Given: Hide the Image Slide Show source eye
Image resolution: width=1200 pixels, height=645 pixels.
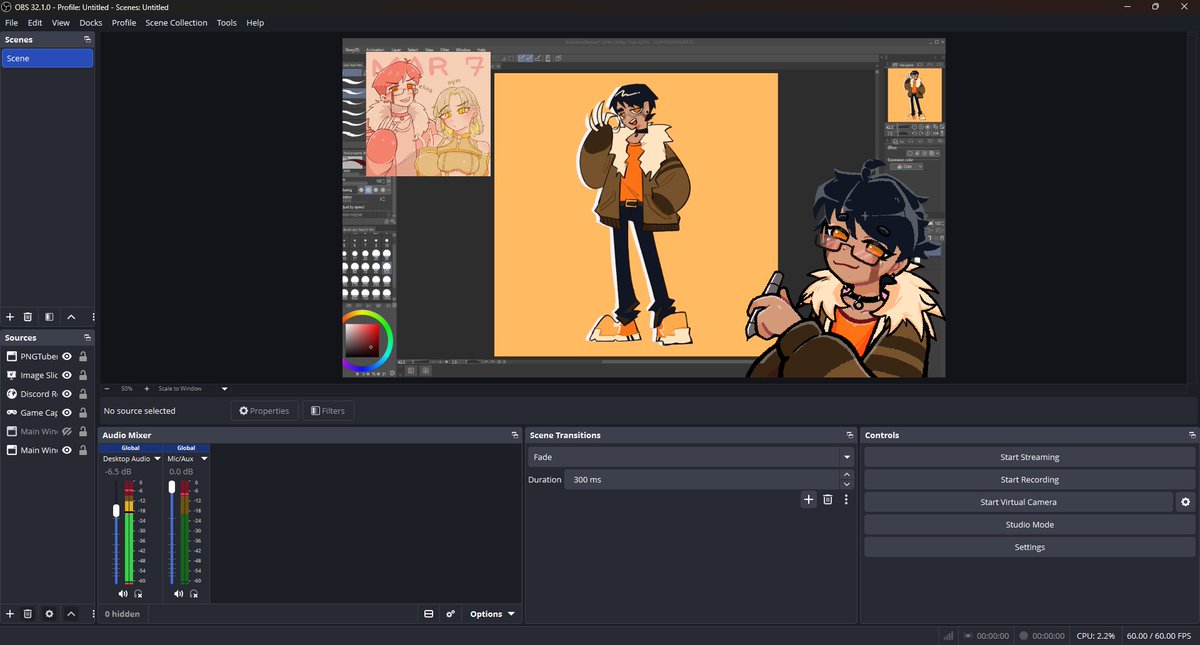Looking at the screenshot, I should coord(67,375).
